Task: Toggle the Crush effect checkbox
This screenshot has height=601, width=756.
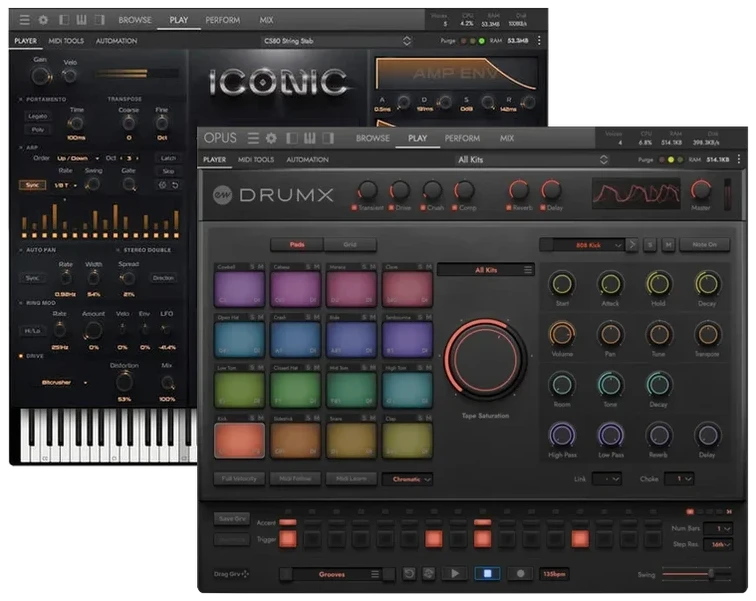Action: click(x=423, y=208)
